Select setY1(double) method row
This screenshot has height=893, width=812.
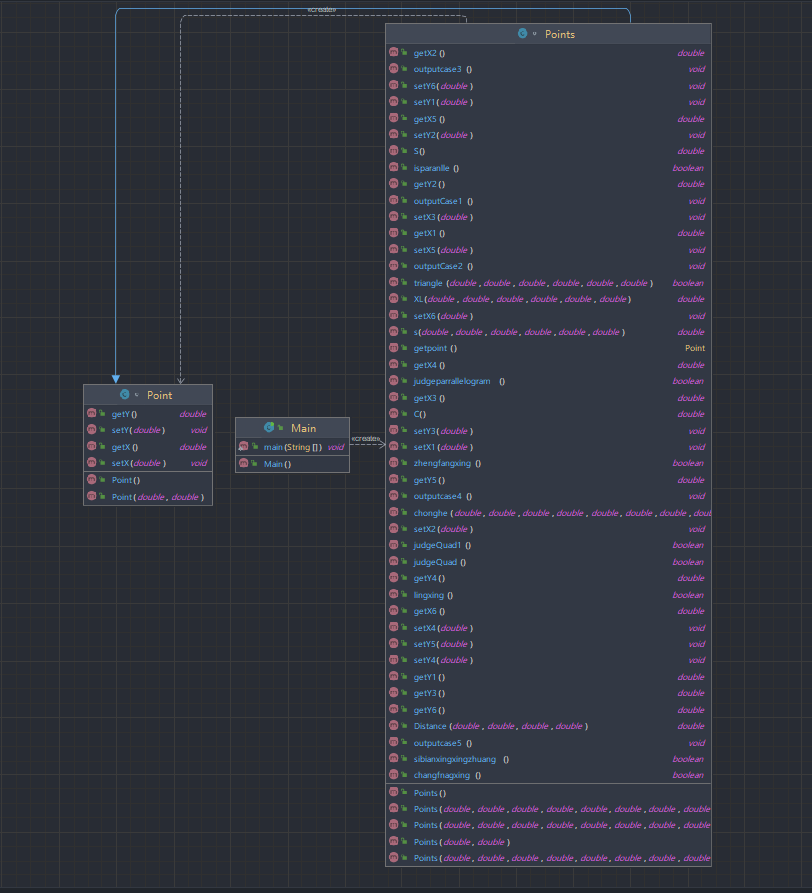[548, 102]
